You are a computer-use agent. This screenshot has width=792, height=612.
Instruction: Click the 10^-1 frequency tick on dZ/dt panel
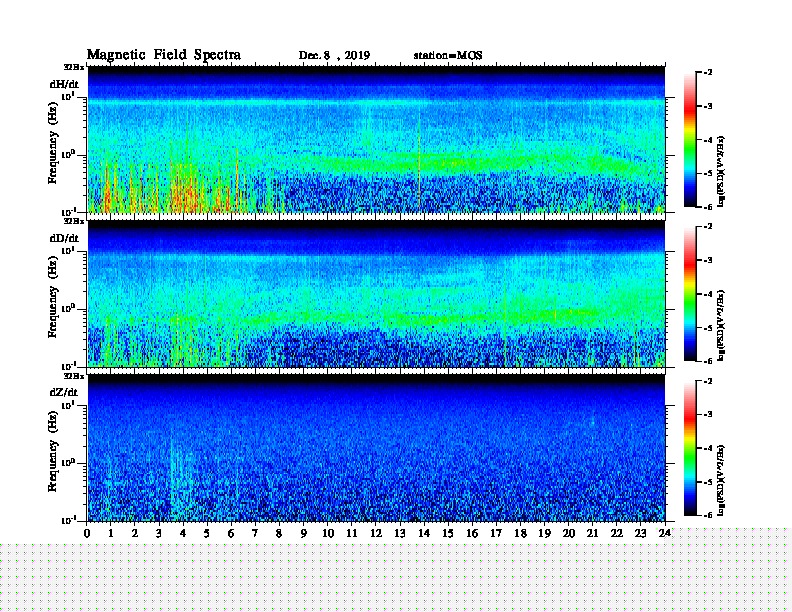pyautogui.click(x=68, y=520)
